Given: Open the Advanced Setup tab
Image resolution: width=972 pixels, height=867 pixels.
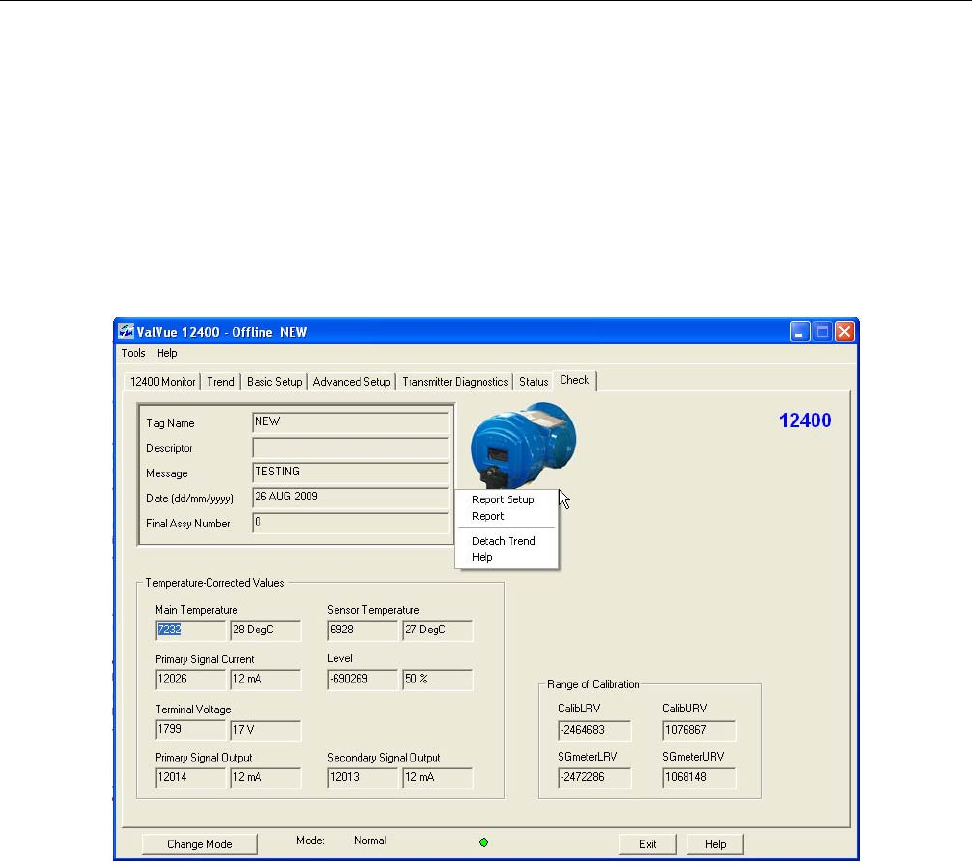Looking at the screenshot, I should pos(351,382).
